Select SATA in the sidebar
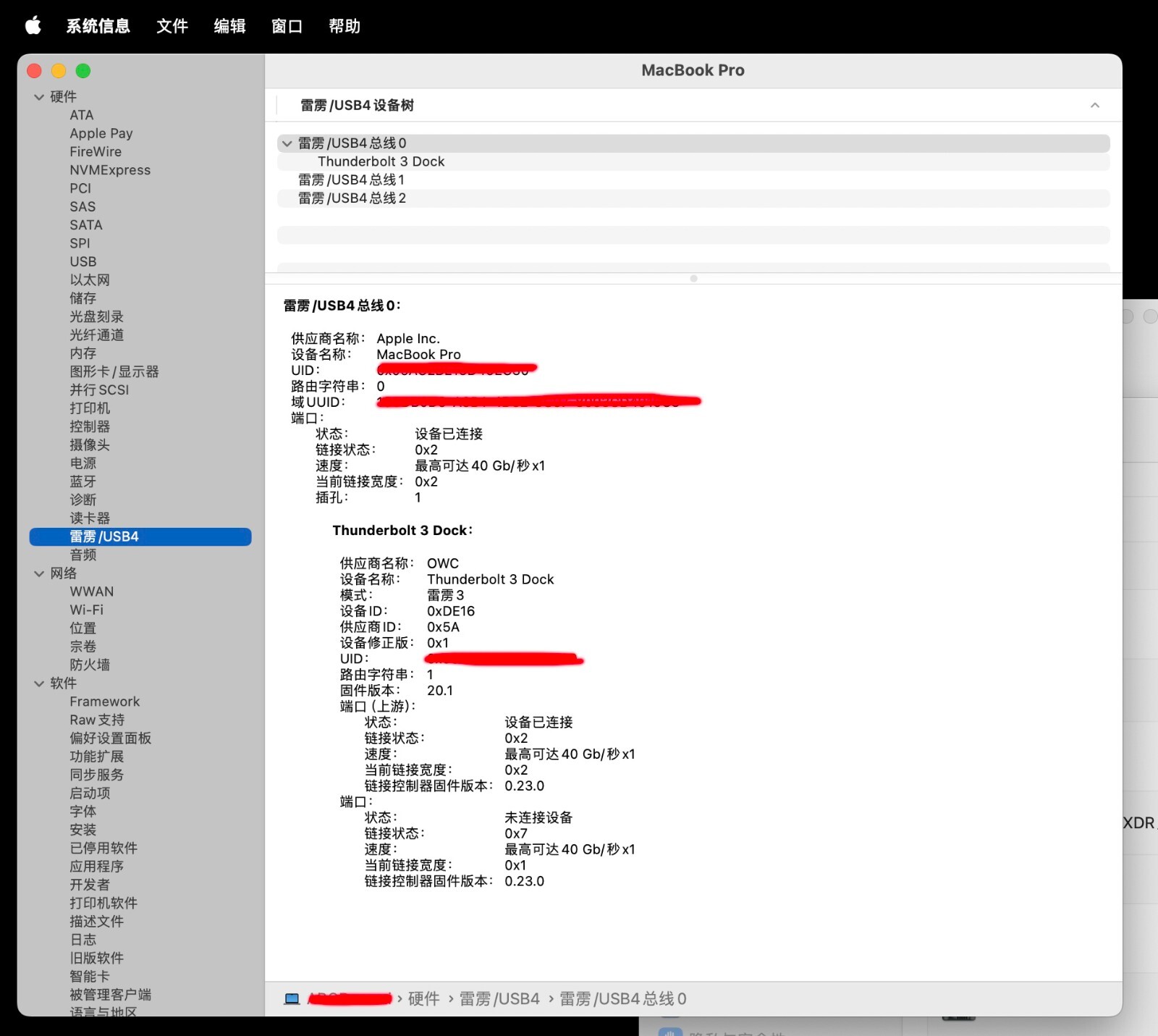Screen dimensions: 1158x1036 tap(86, 225)
